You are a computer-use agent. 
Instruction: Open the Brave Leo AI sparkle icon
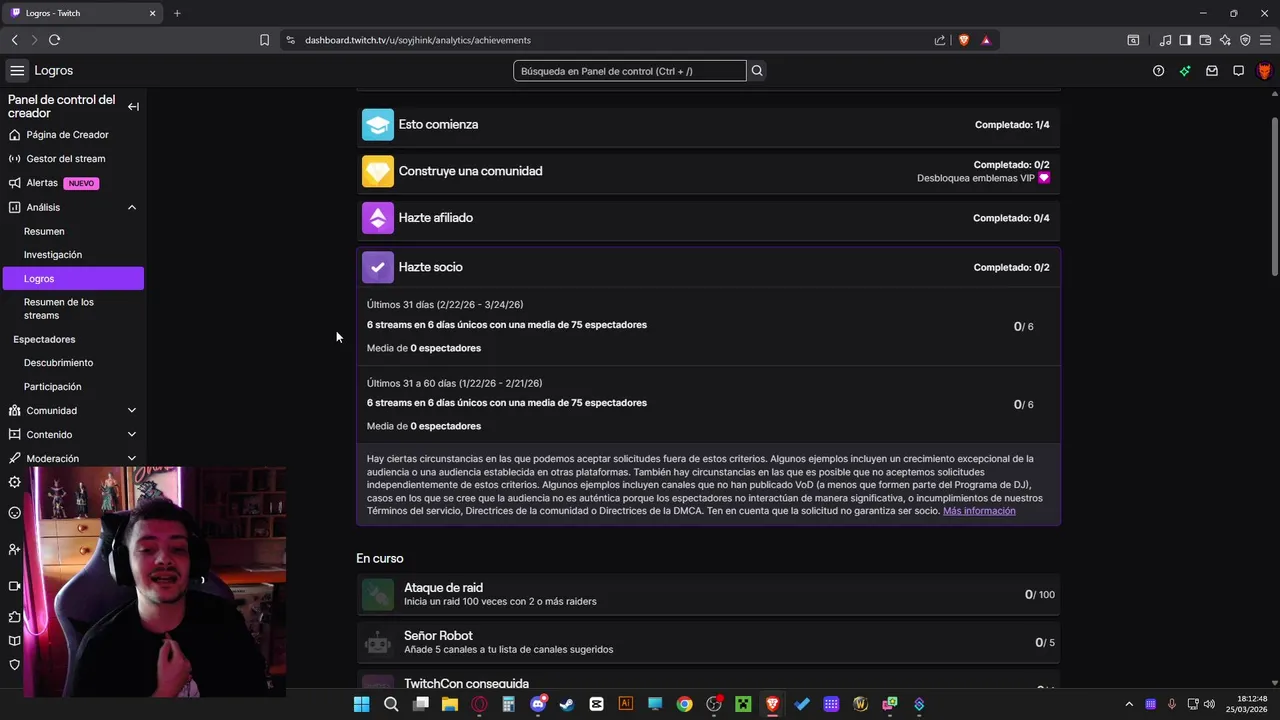click(x=1225, y=40)
